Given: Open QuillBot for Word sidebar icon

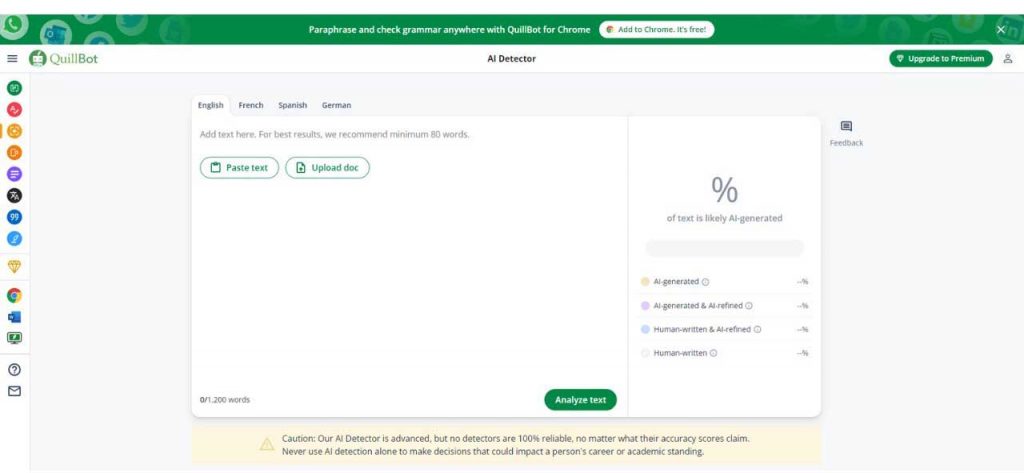Looking at the screenshot, I should pyautogui.click(x=14, y=316).
